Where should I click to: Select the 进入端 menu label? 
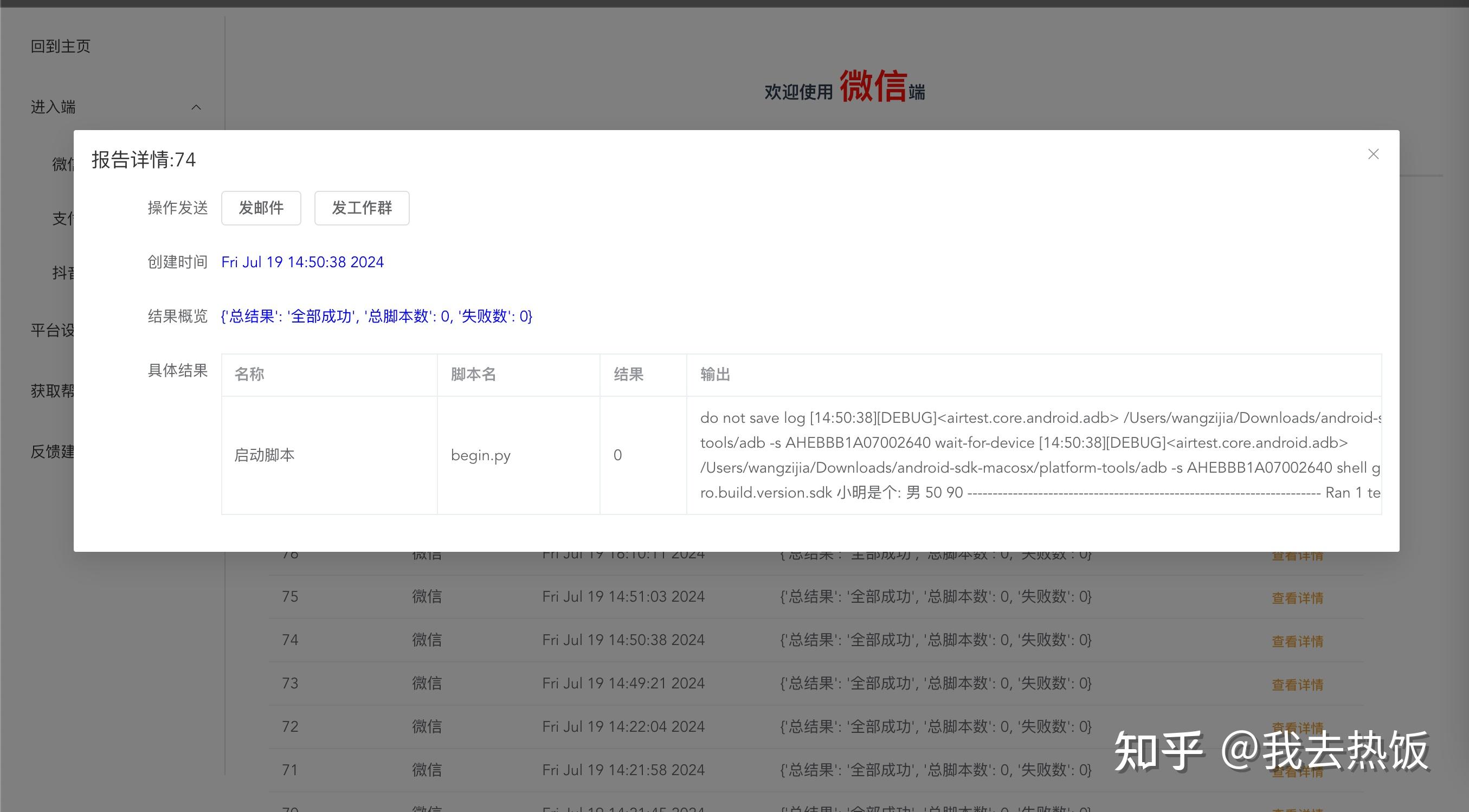[x=53, y=107]
